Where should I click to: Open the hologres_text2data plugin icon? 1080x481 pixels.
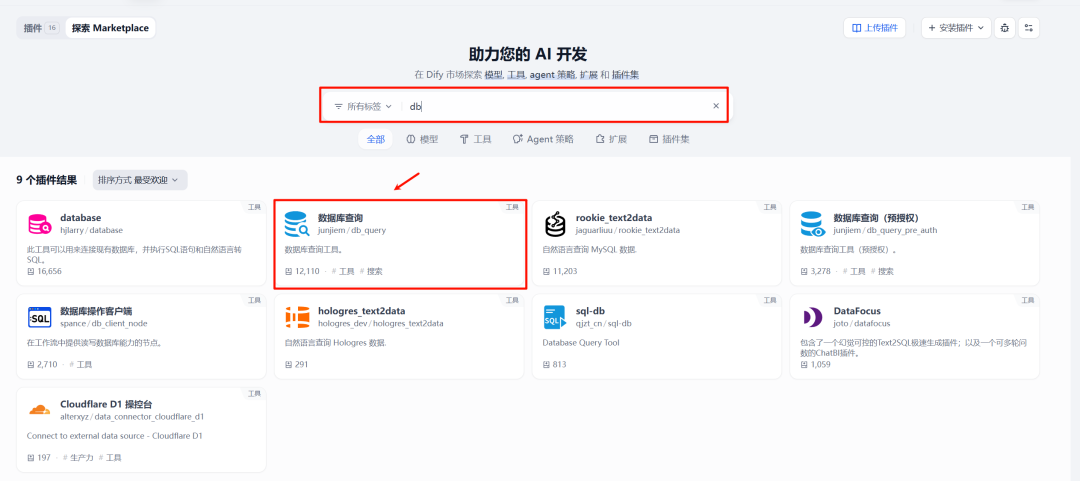(x=297, y=317)
